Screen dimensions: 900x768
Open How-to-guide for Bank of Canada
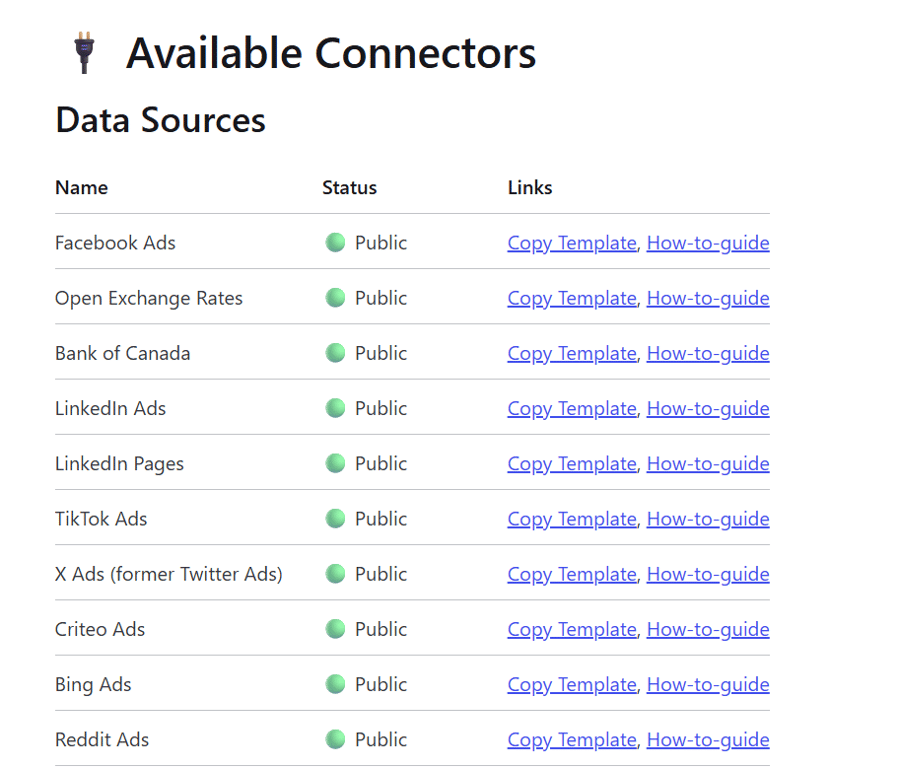pyautogui.click(x=708, y=354)
